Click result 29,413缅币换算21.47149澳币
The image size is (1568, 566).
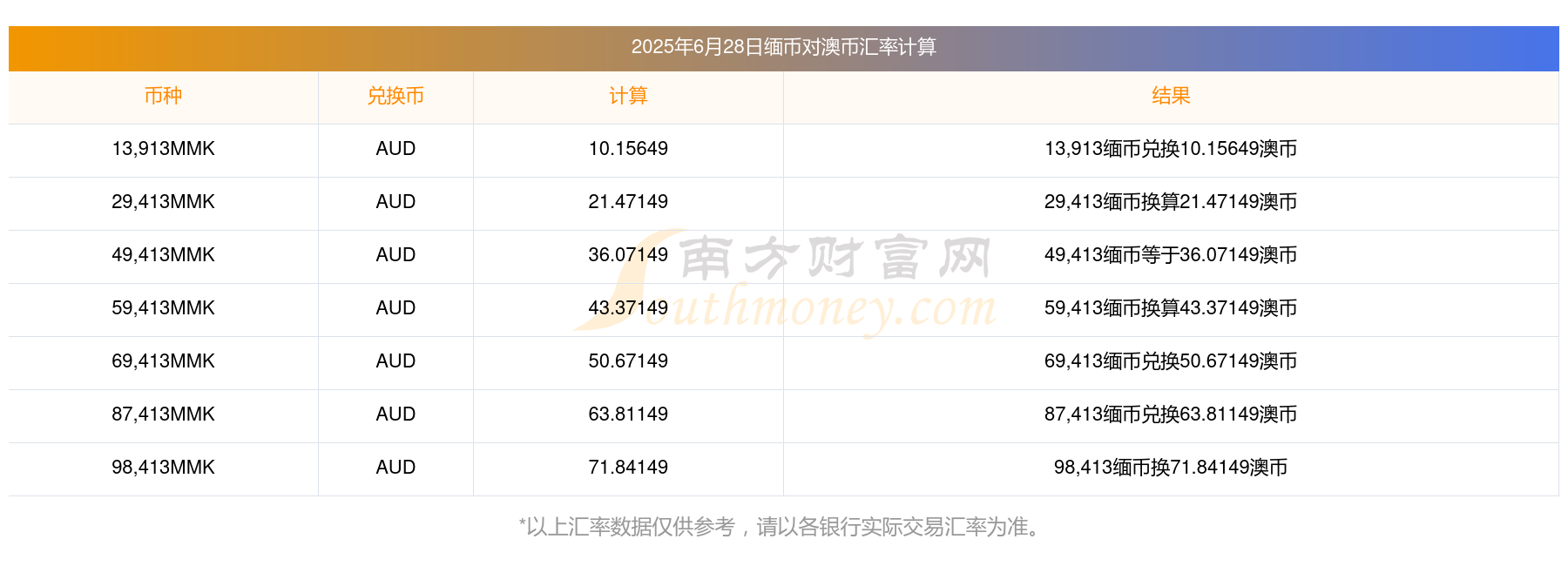[1171, 202]
